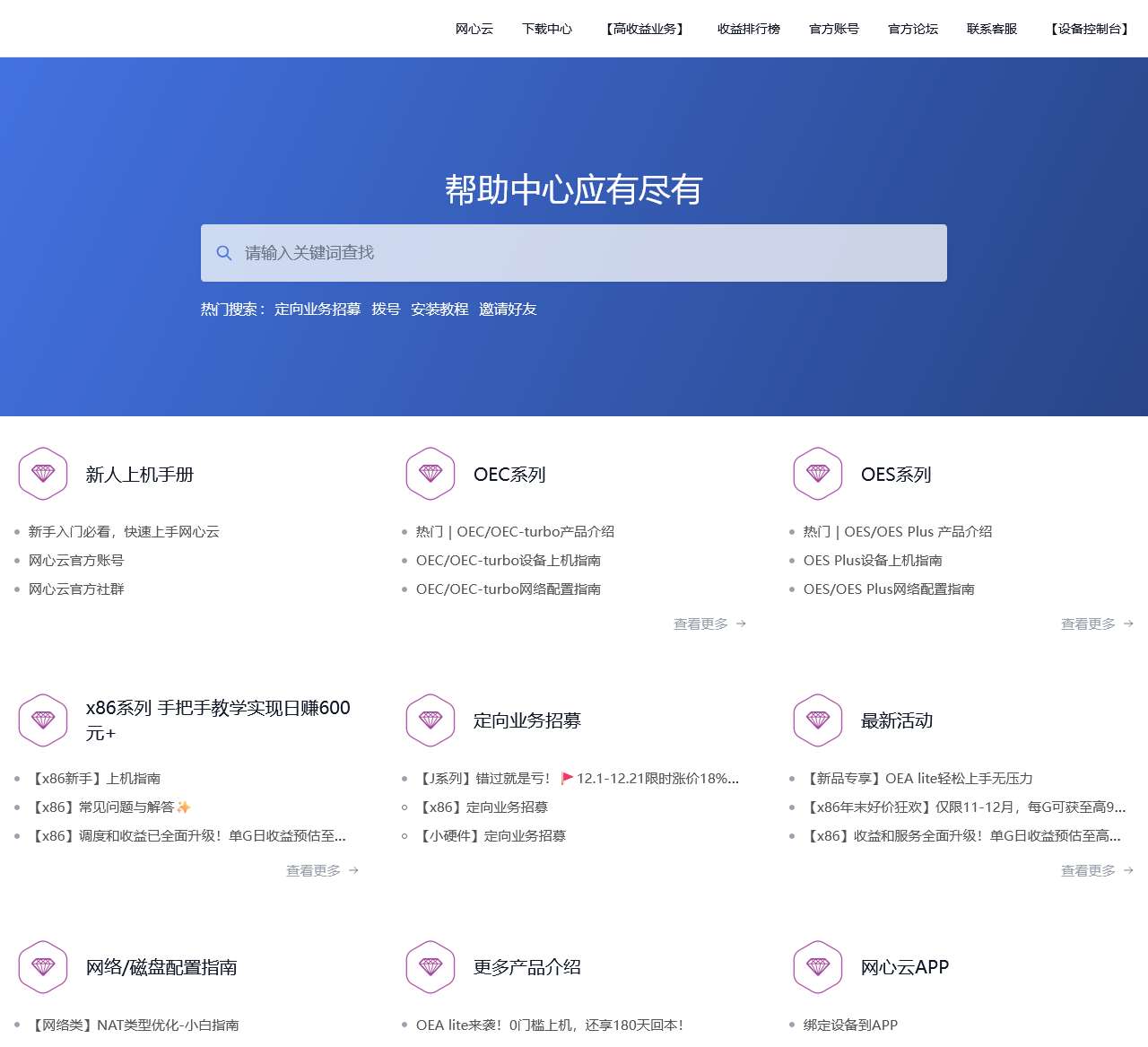Click the diamond icon beside 最新活动
The height and width of the screenshot is (1047, 1148).
click(818, 720)
